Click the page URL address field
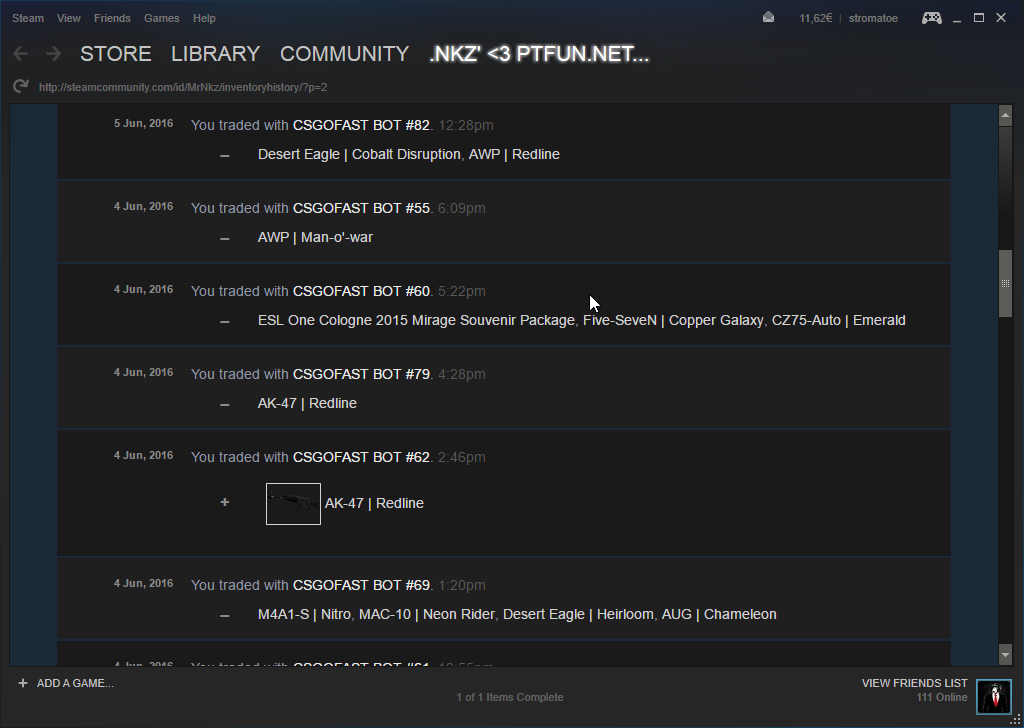This screenshot has height=728, width=1024. [x=183, y=87]
